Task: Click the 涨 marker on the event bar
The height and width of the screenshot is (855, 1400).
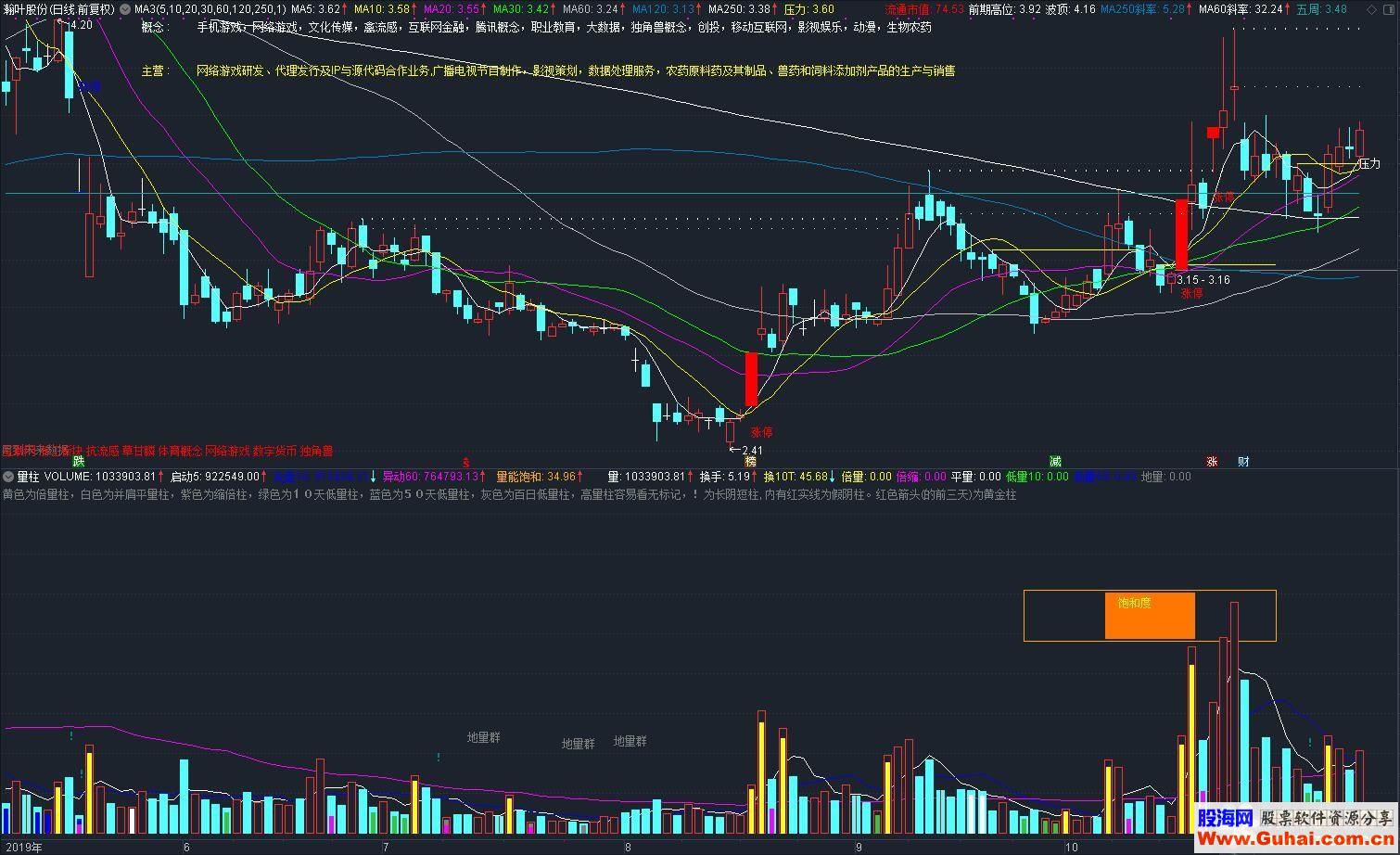Action: point(1211,461)
